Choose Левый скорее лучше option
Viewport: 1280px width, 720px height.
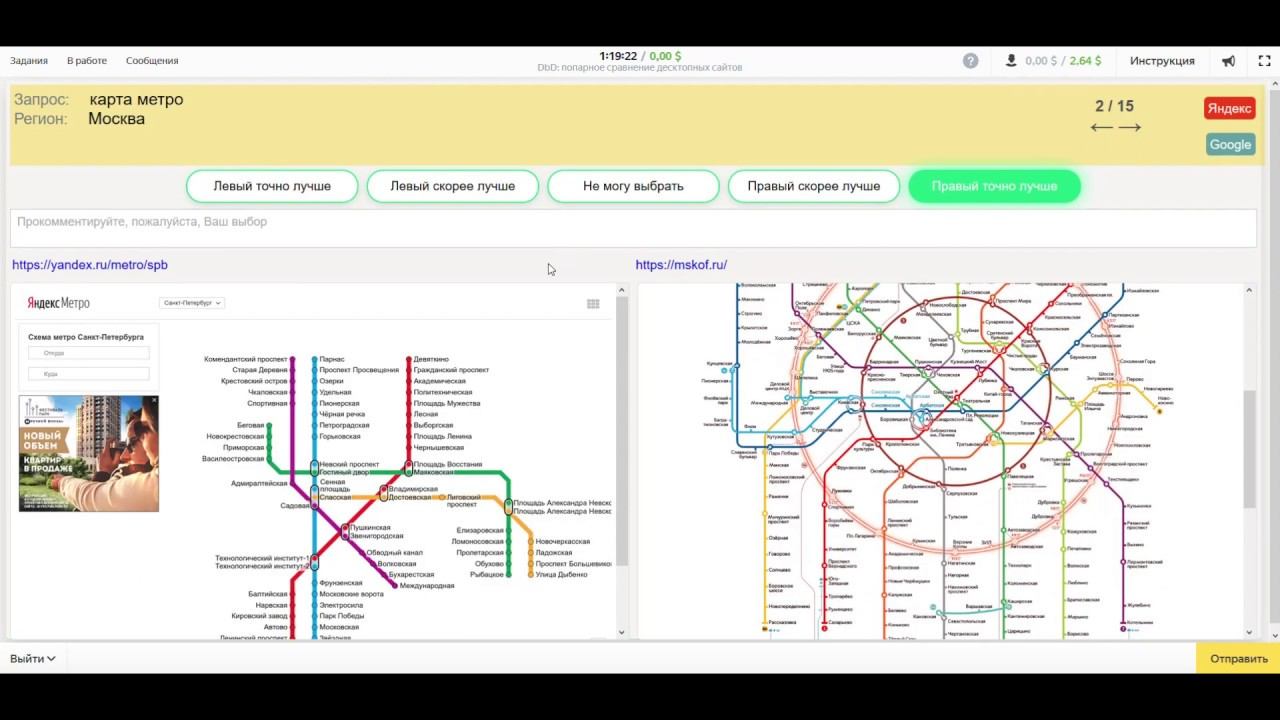453,186
